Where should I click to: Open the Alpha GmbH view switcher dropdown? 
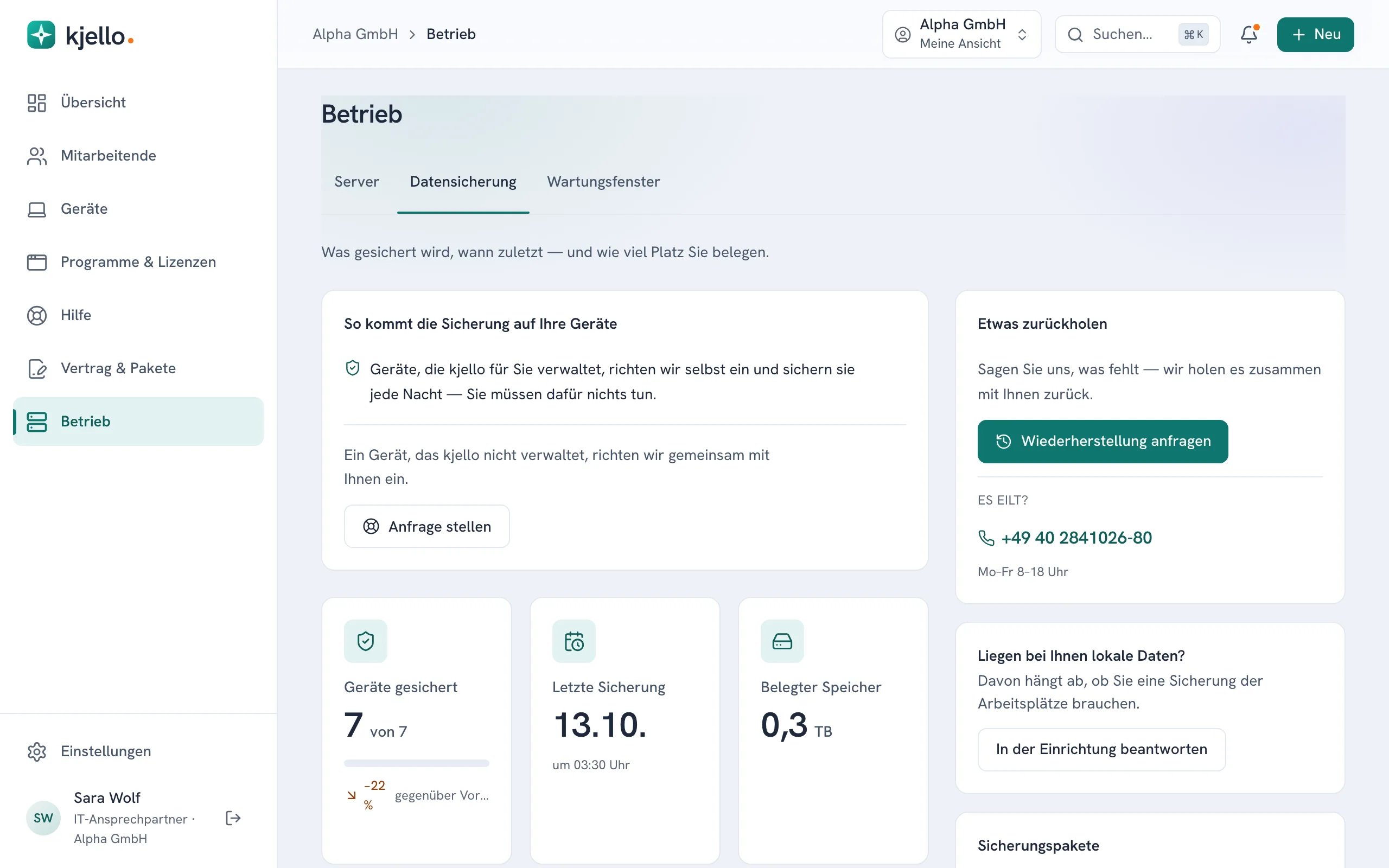click(962, 34)
